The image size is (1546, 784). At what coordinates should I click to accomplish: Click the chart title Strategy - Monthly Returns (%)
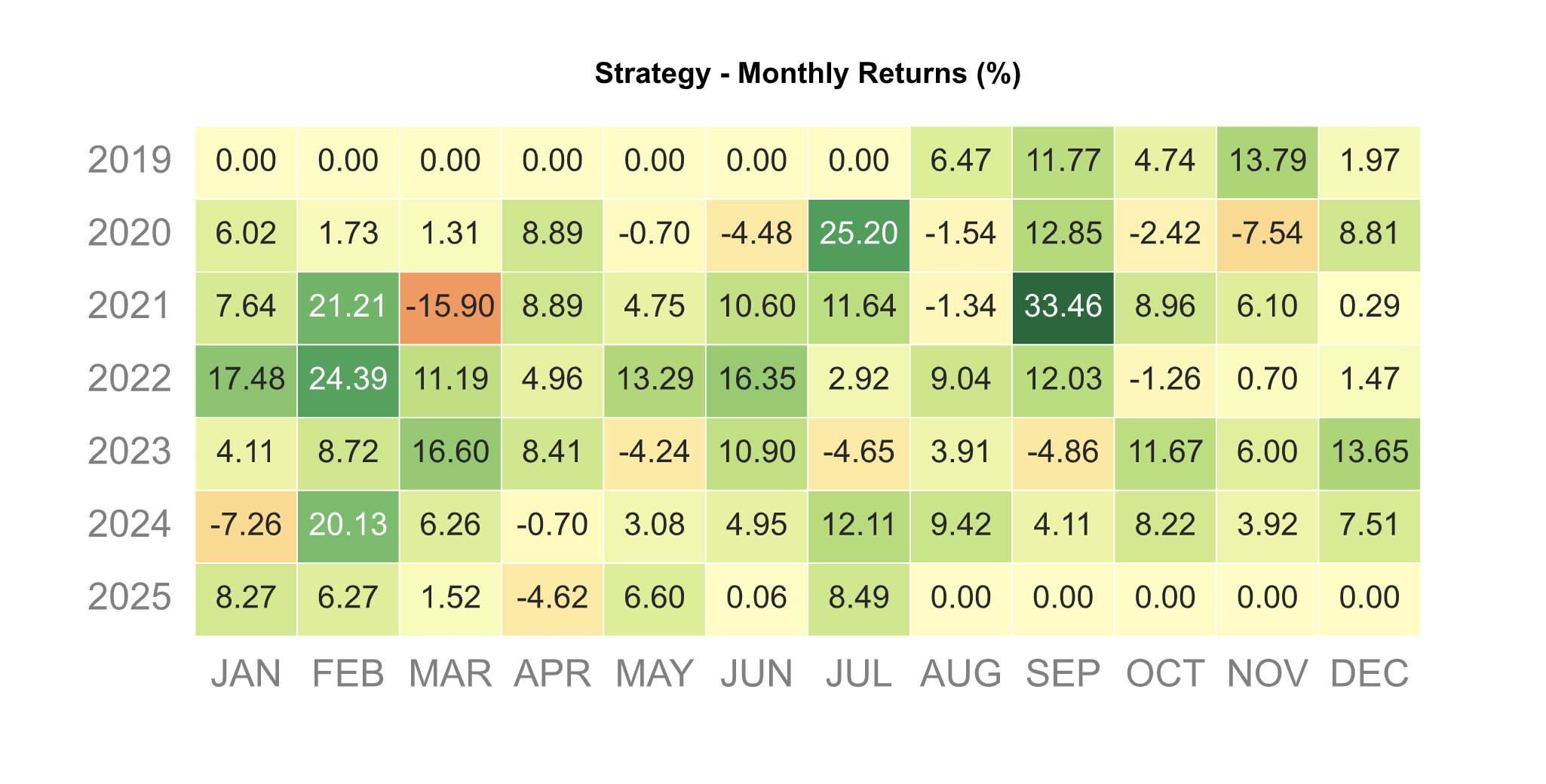(x=808, y=74)
